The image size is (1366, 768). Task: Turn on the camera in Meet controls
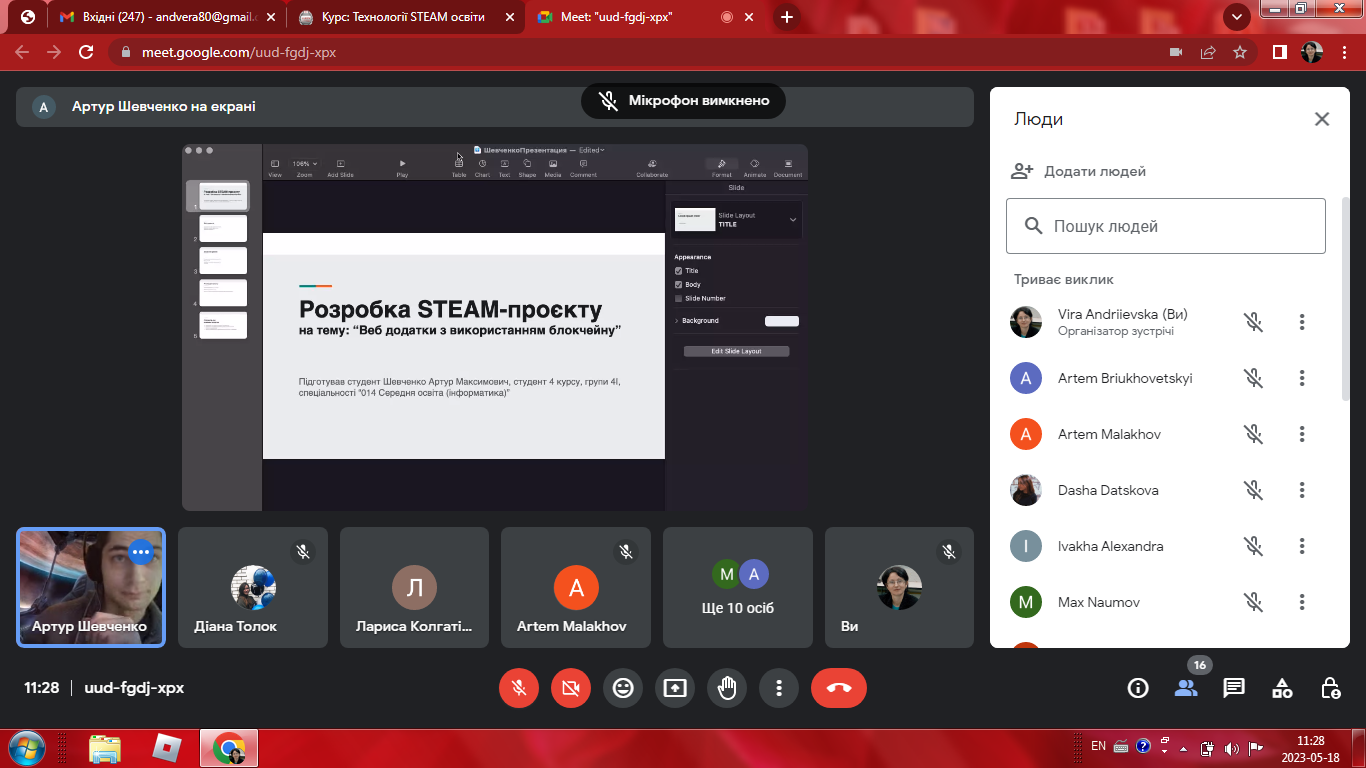tap(571, 688)
